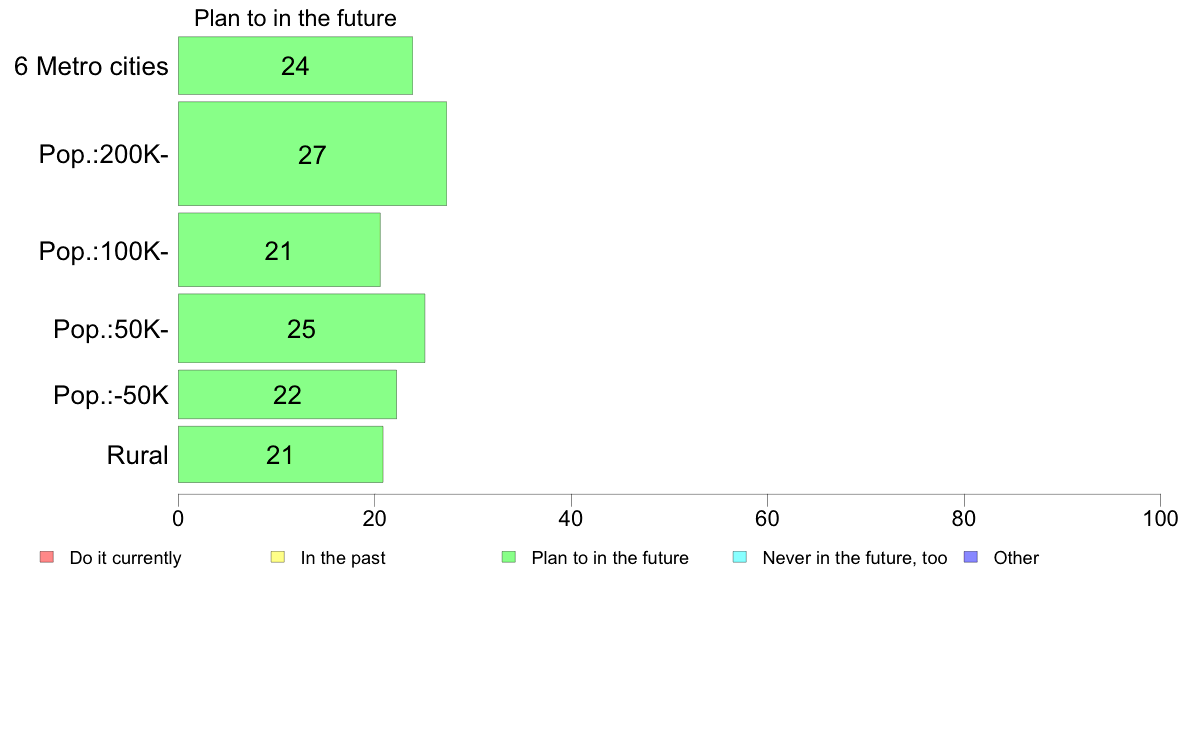Select the Pop.:100K- bar showing 21

point(279,250)
